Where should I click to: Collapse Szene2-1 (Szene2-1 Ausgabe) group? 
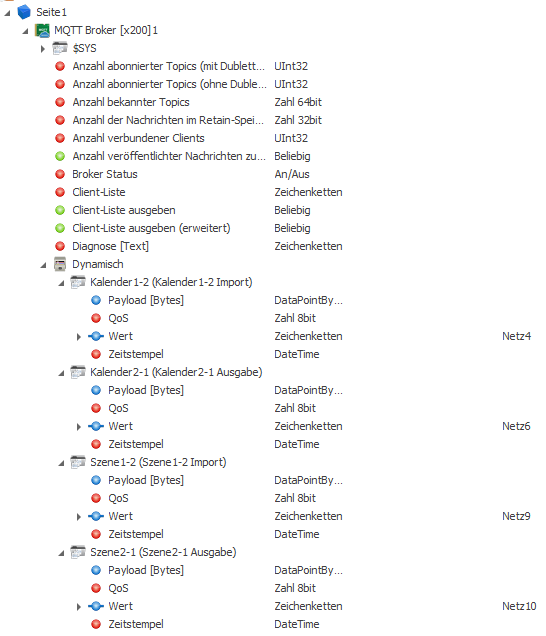click(x=61, y=553)
